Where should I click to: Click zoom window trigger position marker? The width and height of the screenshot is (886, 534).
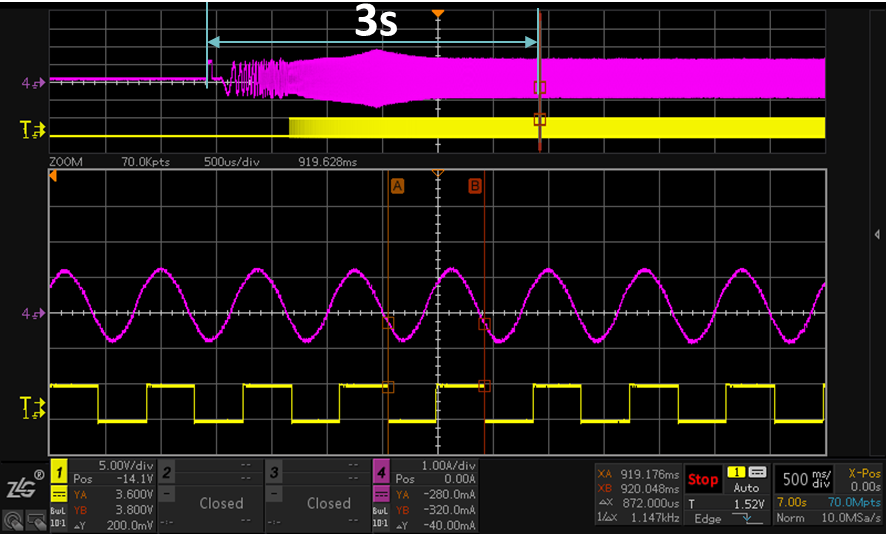pyautogui.click(x=437, y=172)
